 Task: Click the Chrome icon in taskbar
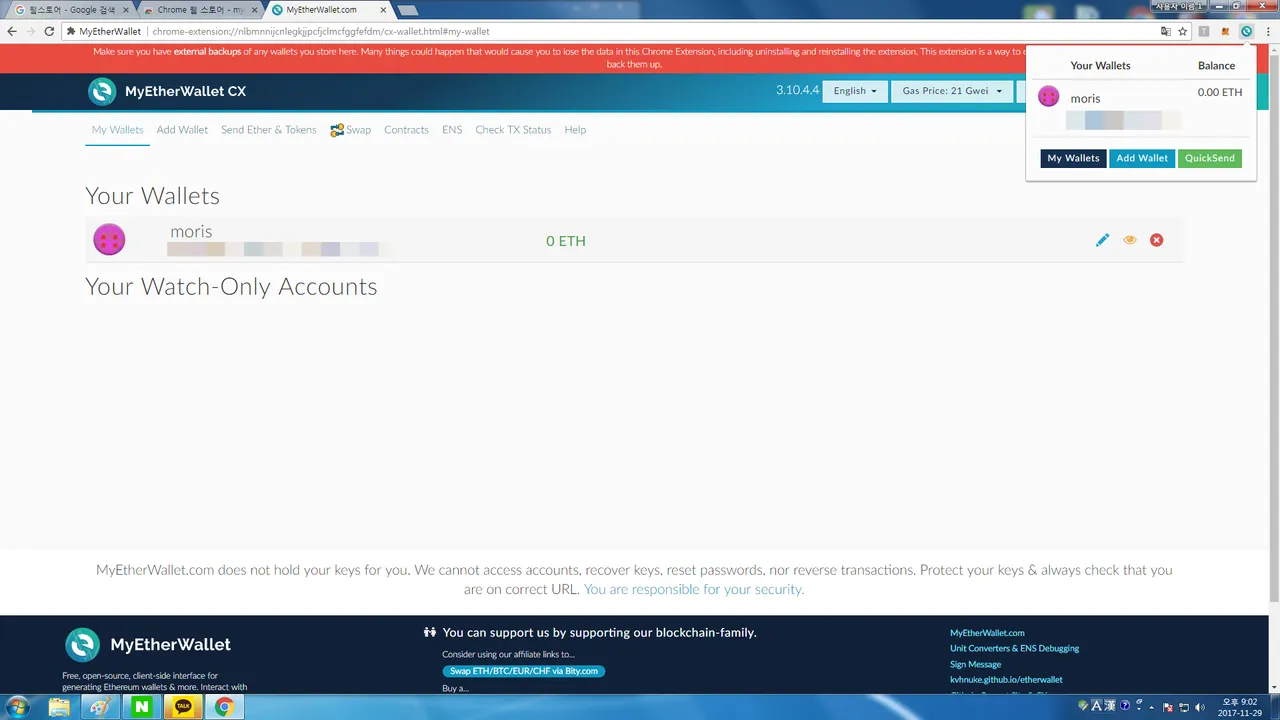coord(224,707)
